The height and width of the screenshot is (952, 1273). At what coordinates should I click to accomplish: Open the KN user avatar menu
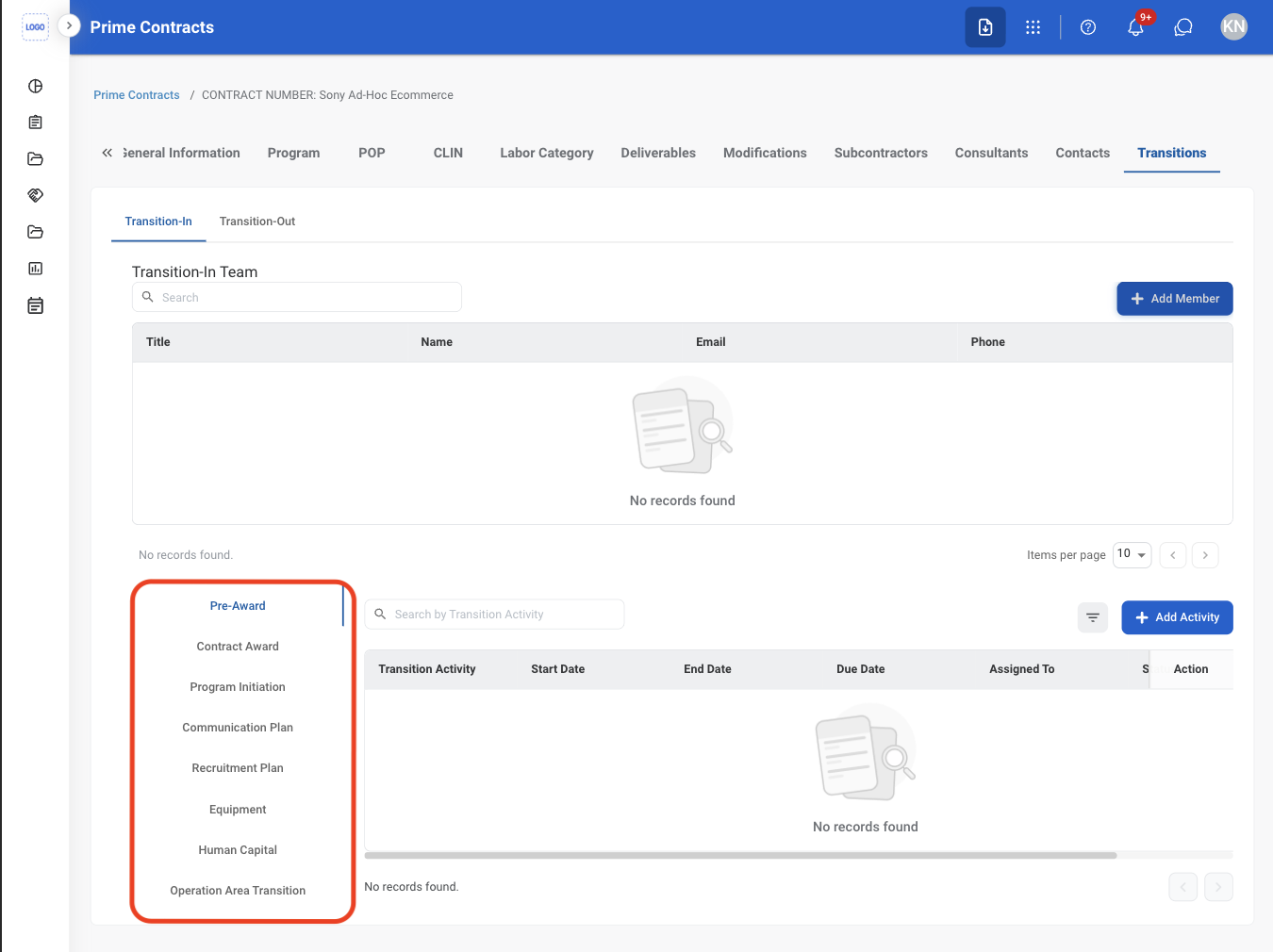[x=1234, y=26]
